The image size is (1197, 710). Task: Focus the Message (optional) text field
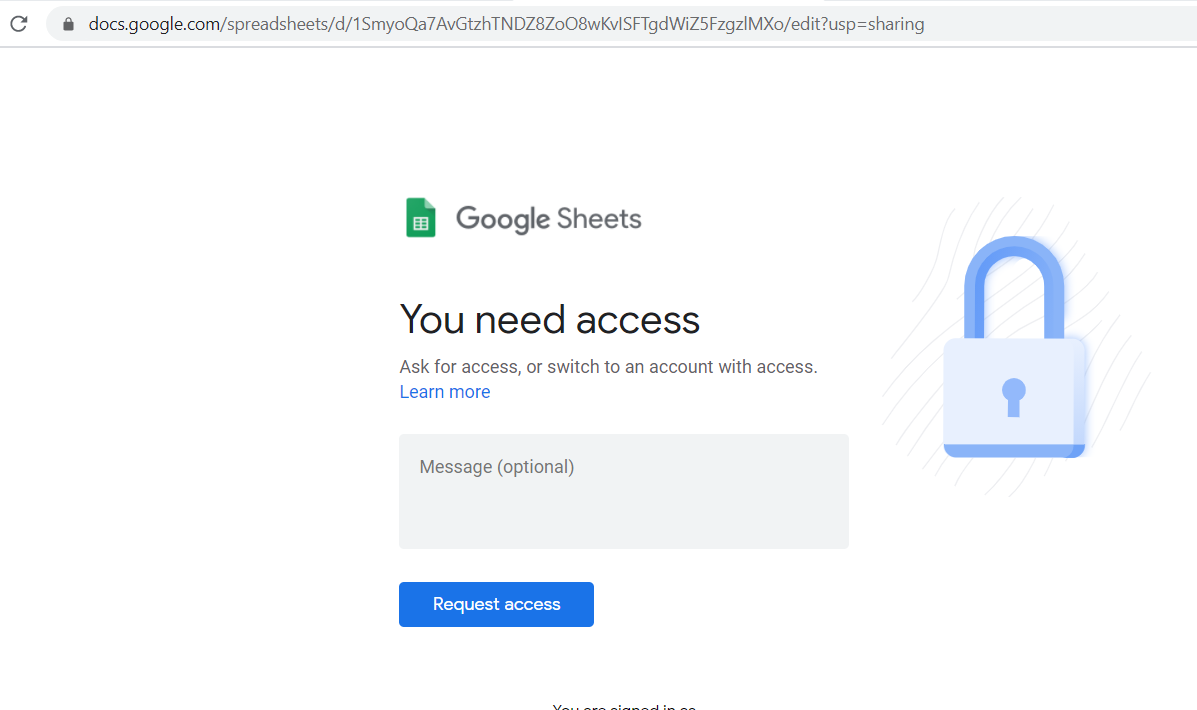click(624, 492)
